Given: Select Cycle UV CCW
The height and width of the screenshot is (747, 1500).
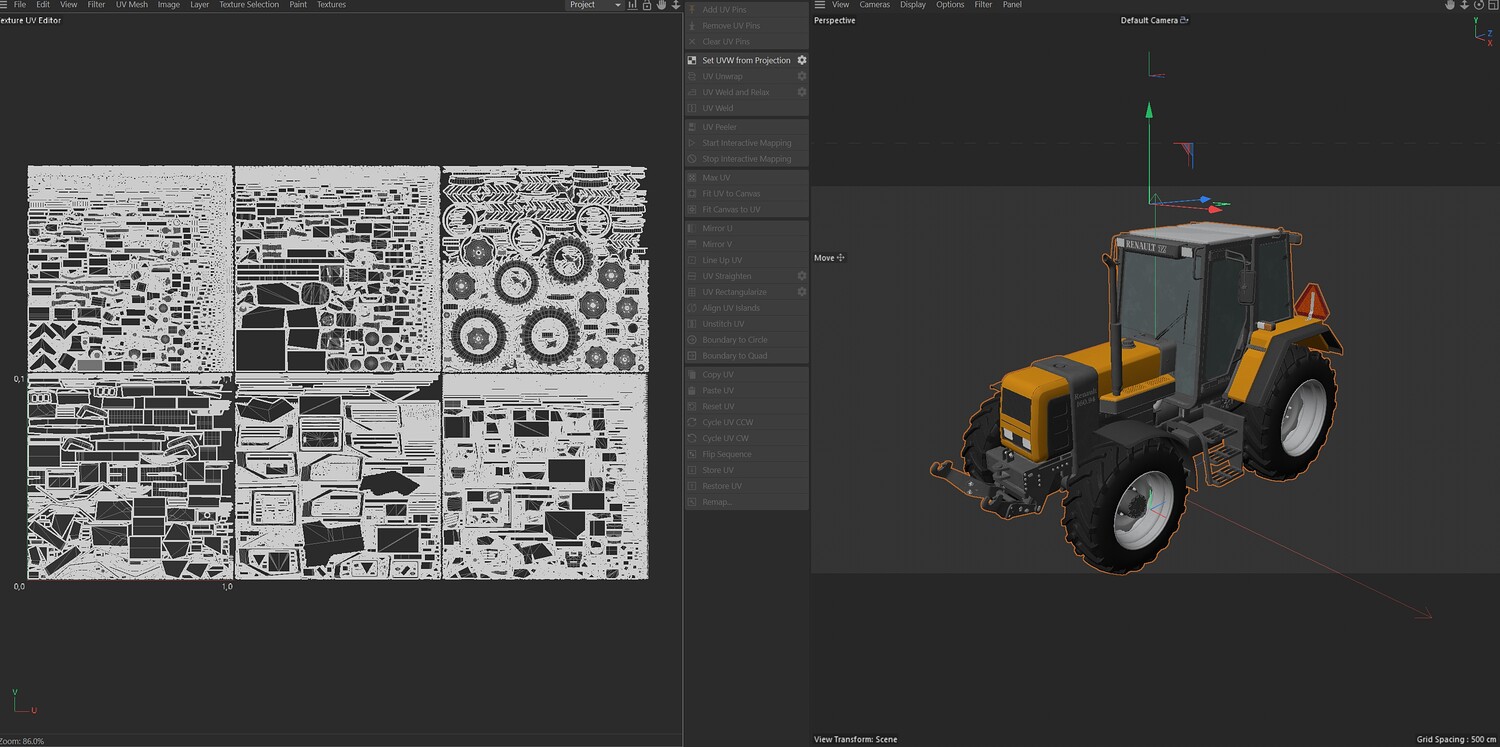Looking at the screenshot, I should pyautogui.click(x=746, y=423).
